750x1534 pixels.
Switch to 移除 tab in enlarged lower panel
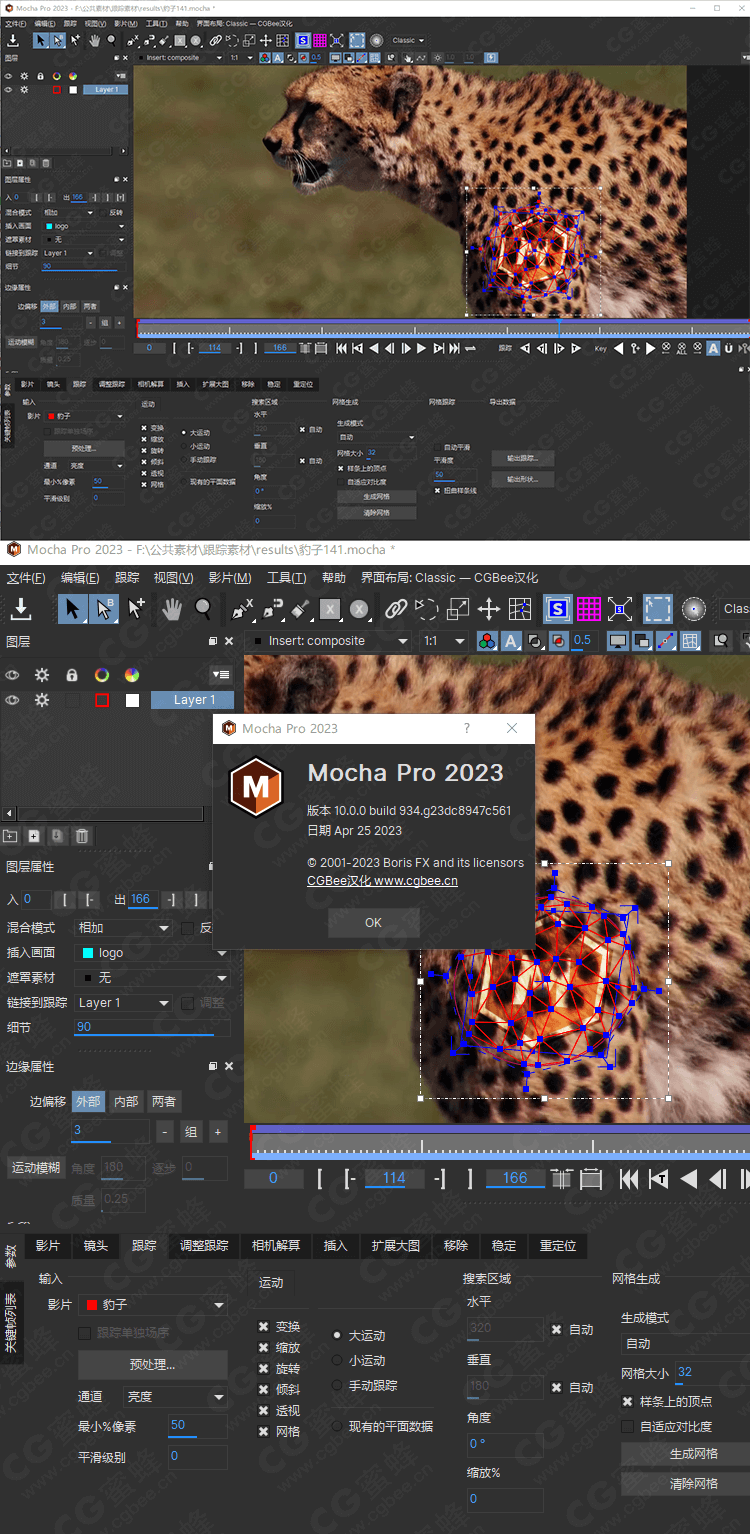(456, 1246)
